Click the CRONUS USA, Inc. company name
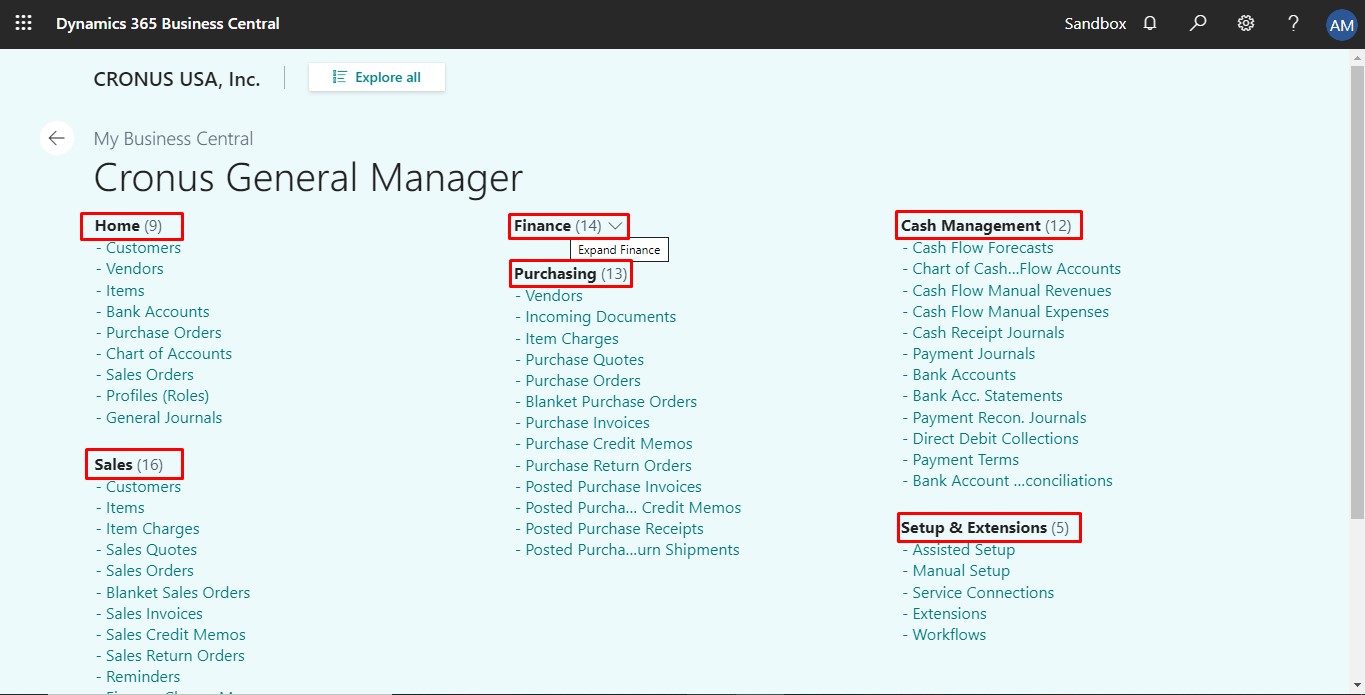Viewport: 1365px width, 695px height. point(177,79)
